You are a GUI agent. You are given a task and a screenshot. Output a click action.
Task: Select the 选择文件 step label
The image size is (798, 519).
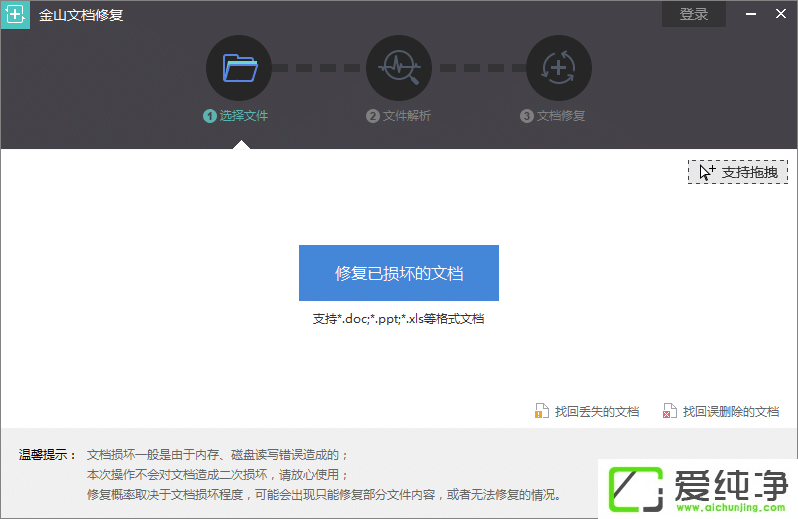pos(243,116)
